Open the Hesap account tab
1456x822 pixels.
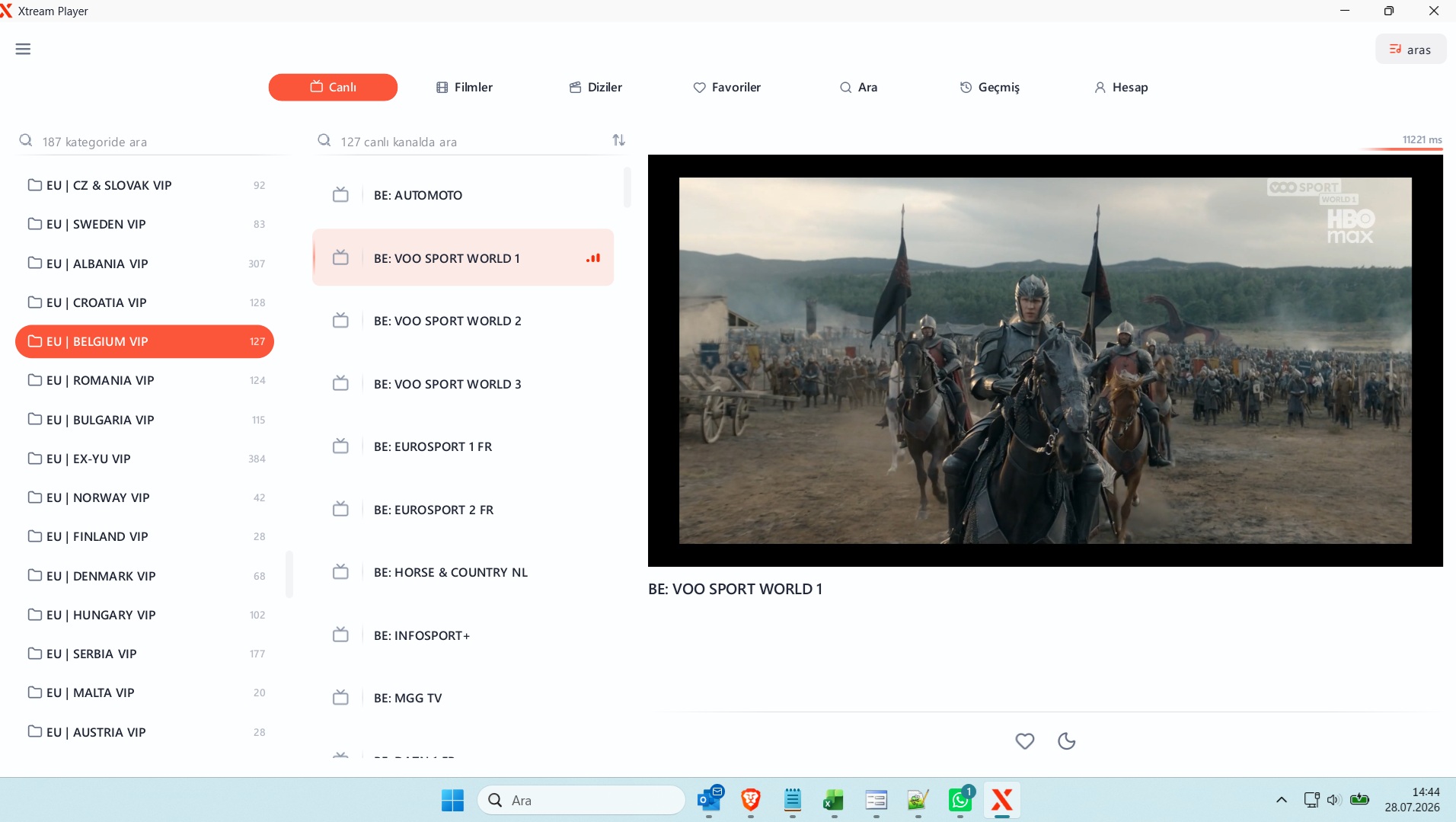[1121, 88]
